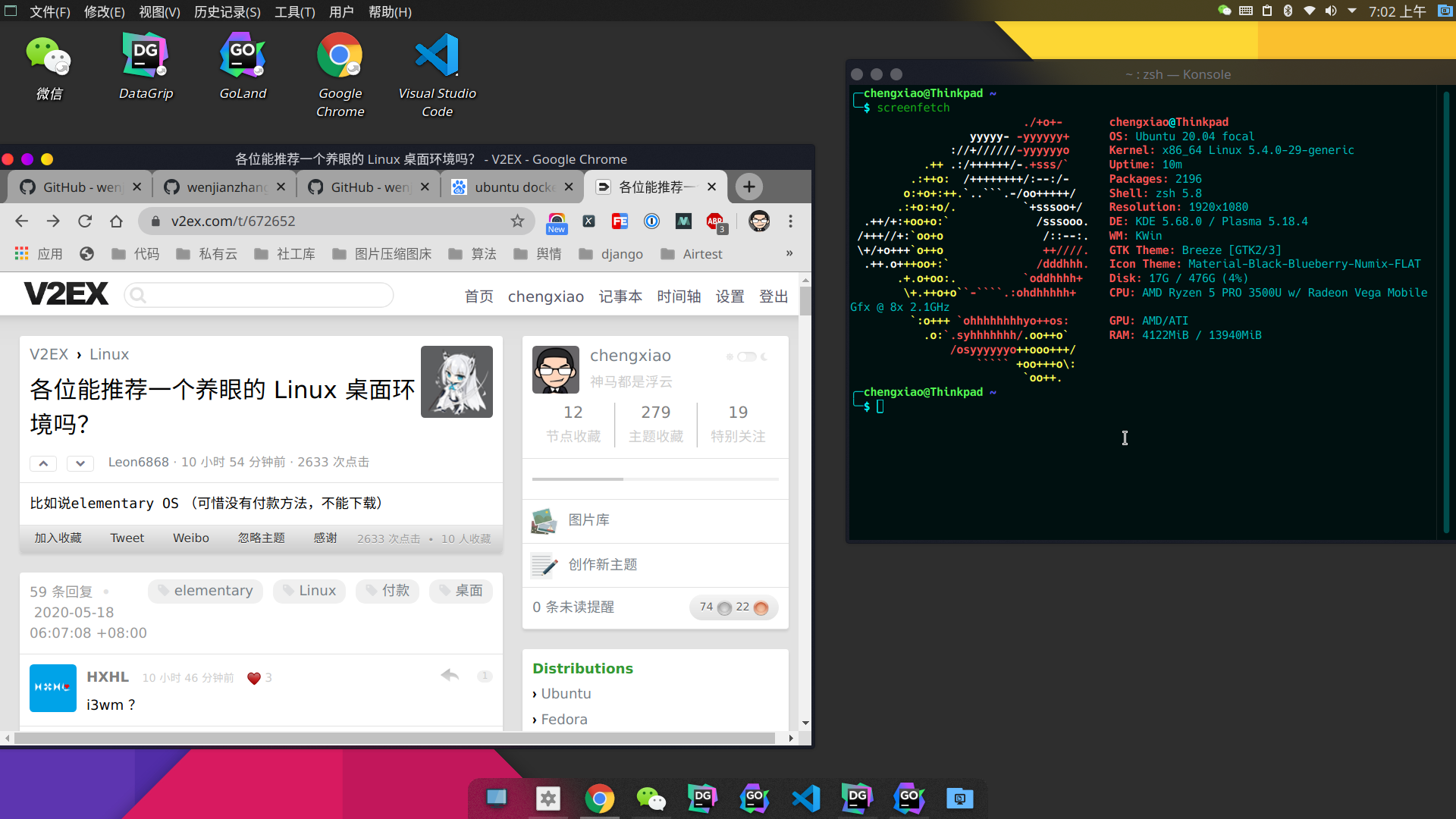Open WeChat from the bottom dock
1456x819 pixels.
[651, 799]
